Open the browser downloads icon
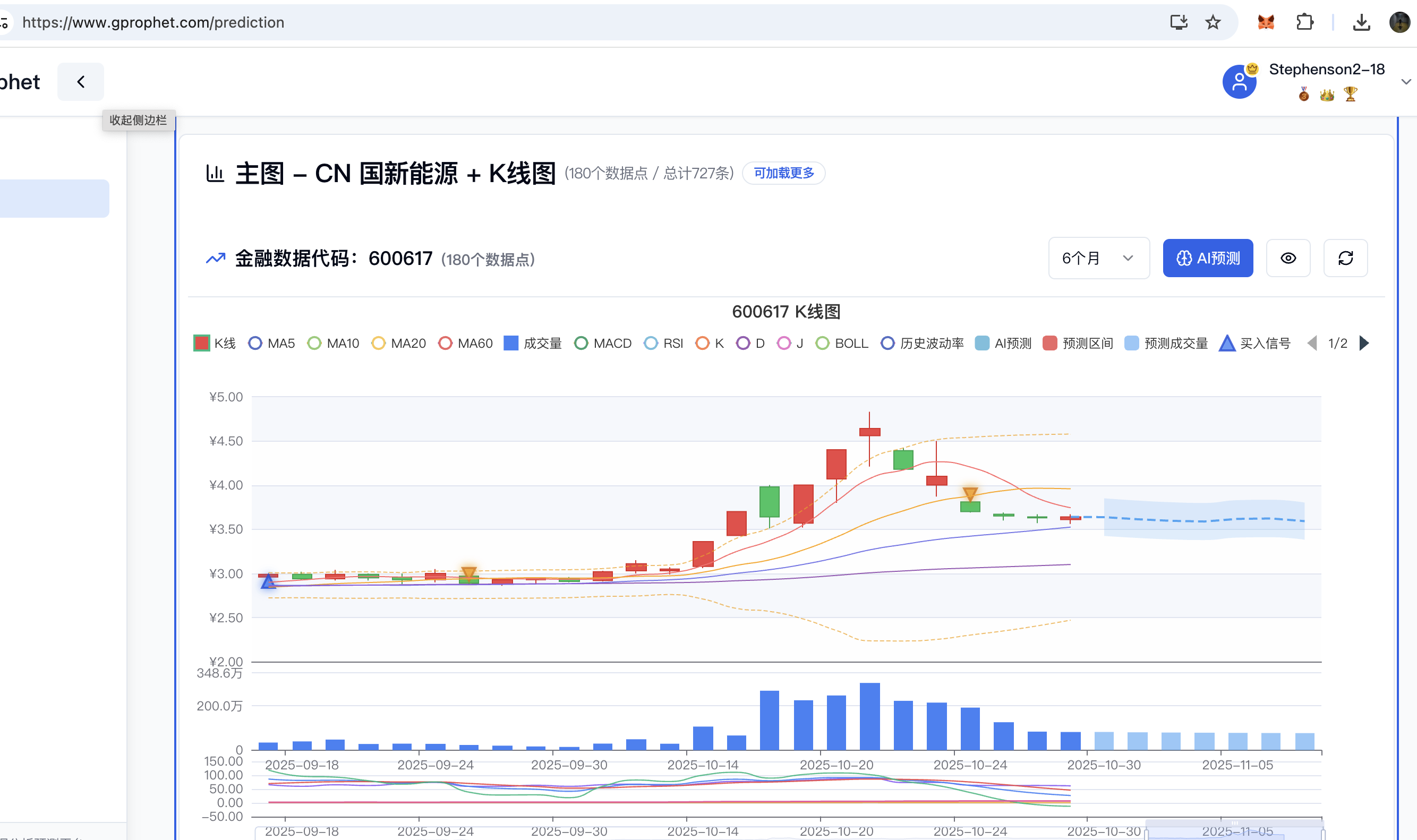This screenshot has height=840, width=1417. [1361, 23]
